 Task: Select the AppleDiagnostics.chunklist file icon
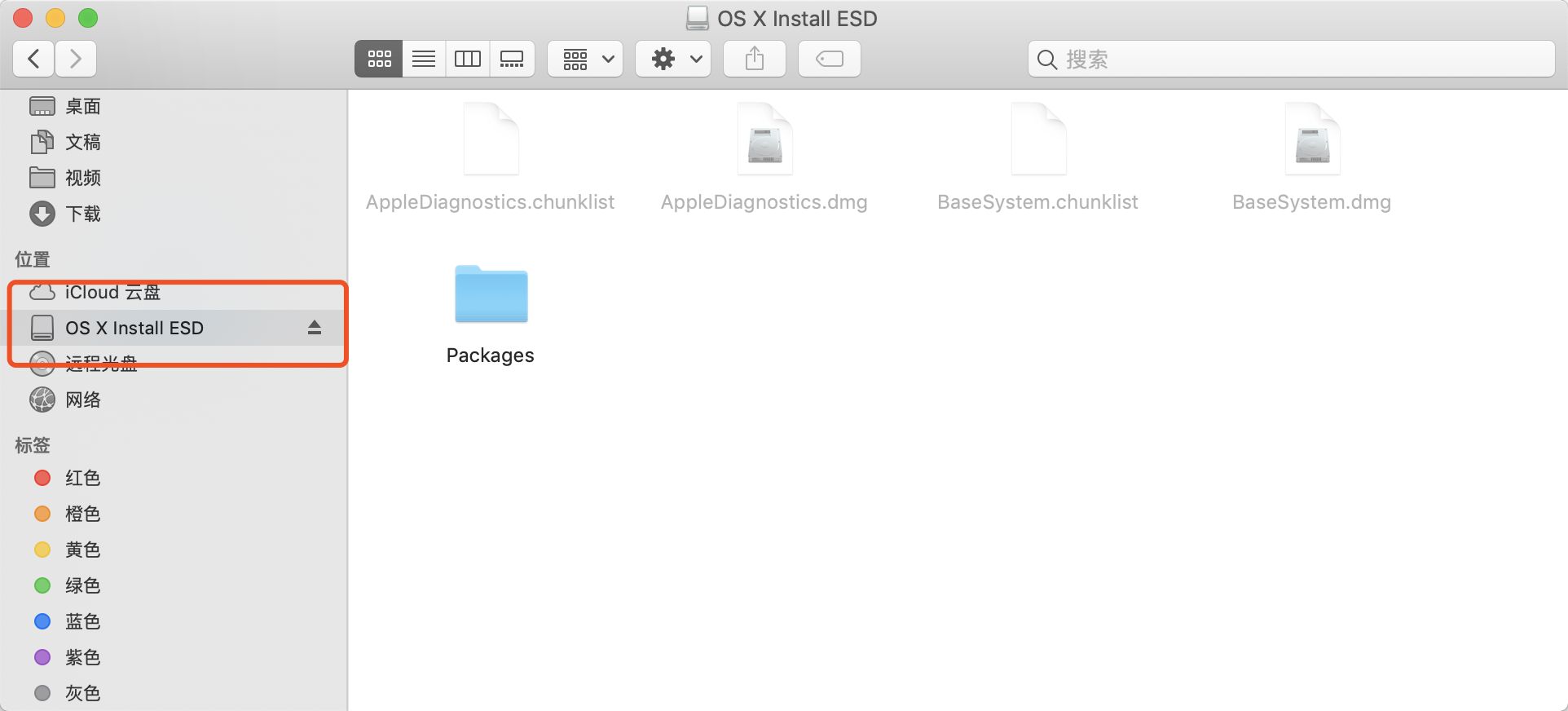click(491, 139)
